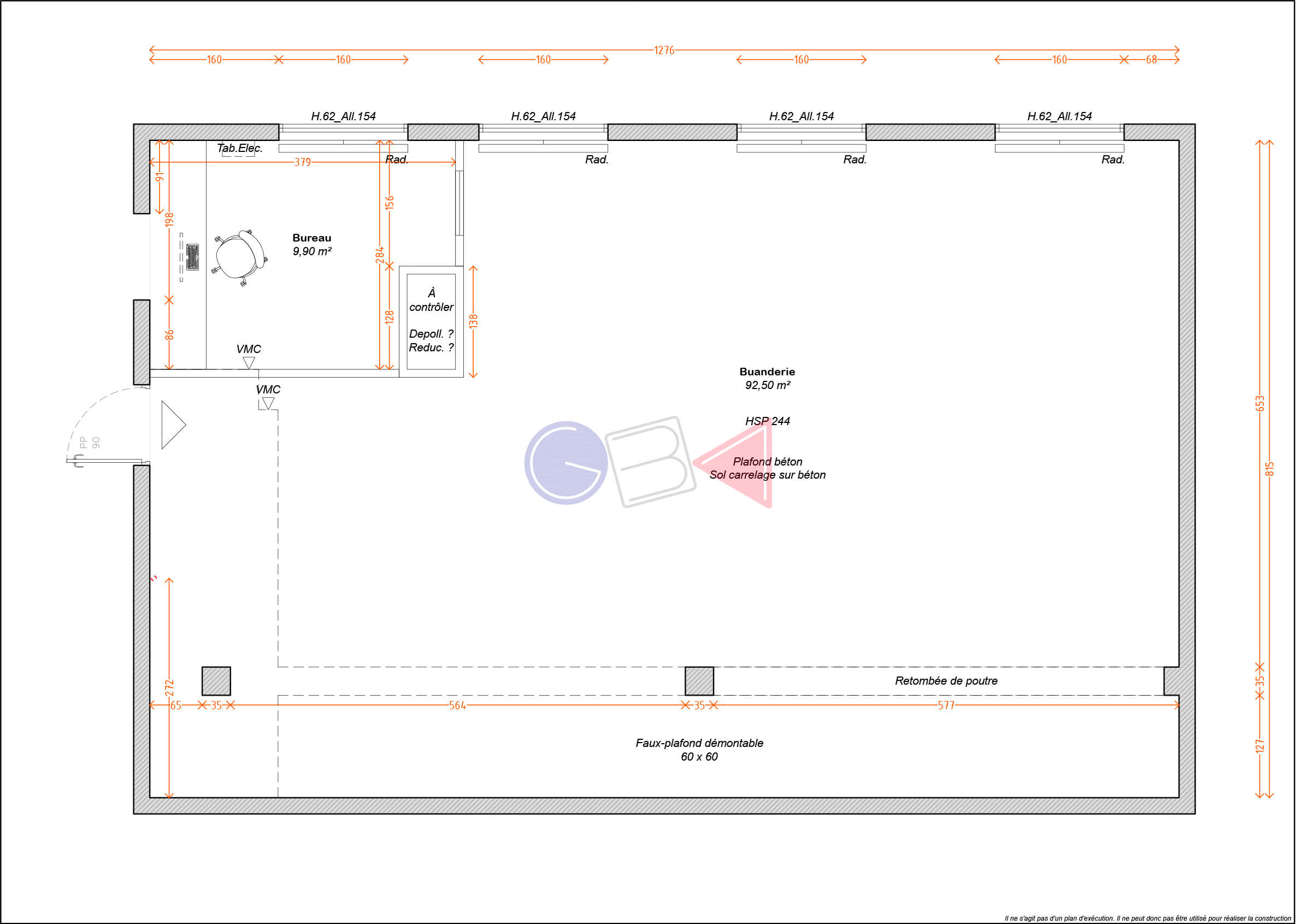Click the 86 vertical dimension
The height and width of the screenshot is (924, 1296).
169,335
